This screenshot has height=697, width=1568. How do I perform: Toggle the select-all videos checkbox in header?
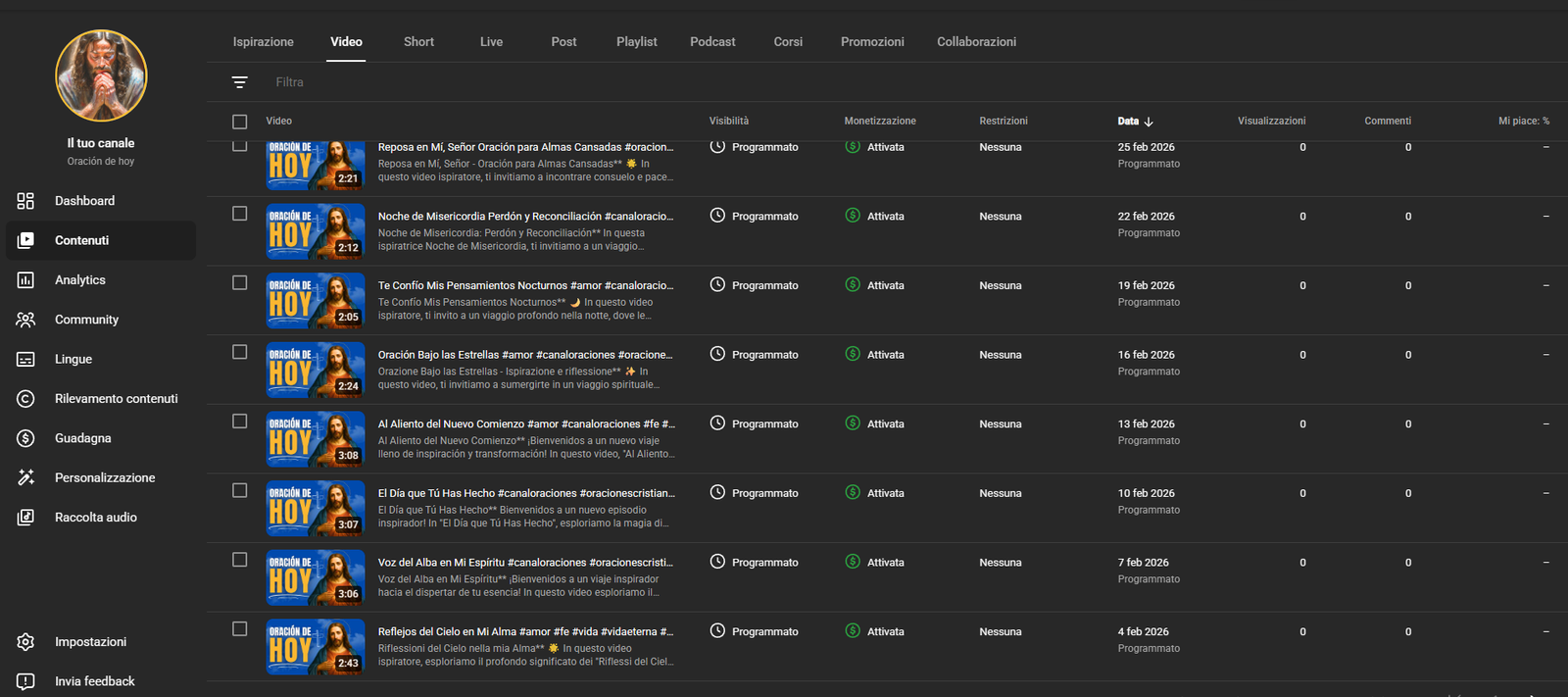click(239, 122)
